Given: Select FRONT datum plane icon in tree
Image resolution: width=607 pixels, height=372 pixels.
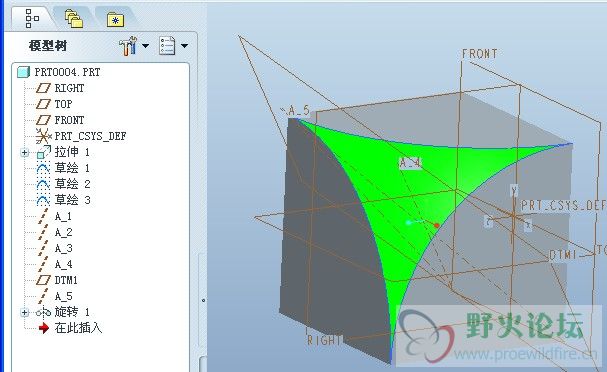Looking at the screenshot, I should pos(43,120).
